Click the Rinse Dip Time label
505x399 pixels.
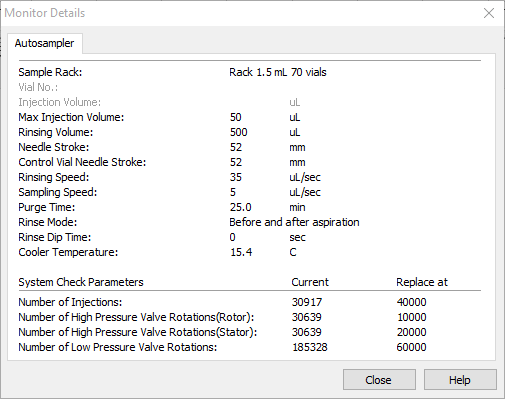point(55,237)
